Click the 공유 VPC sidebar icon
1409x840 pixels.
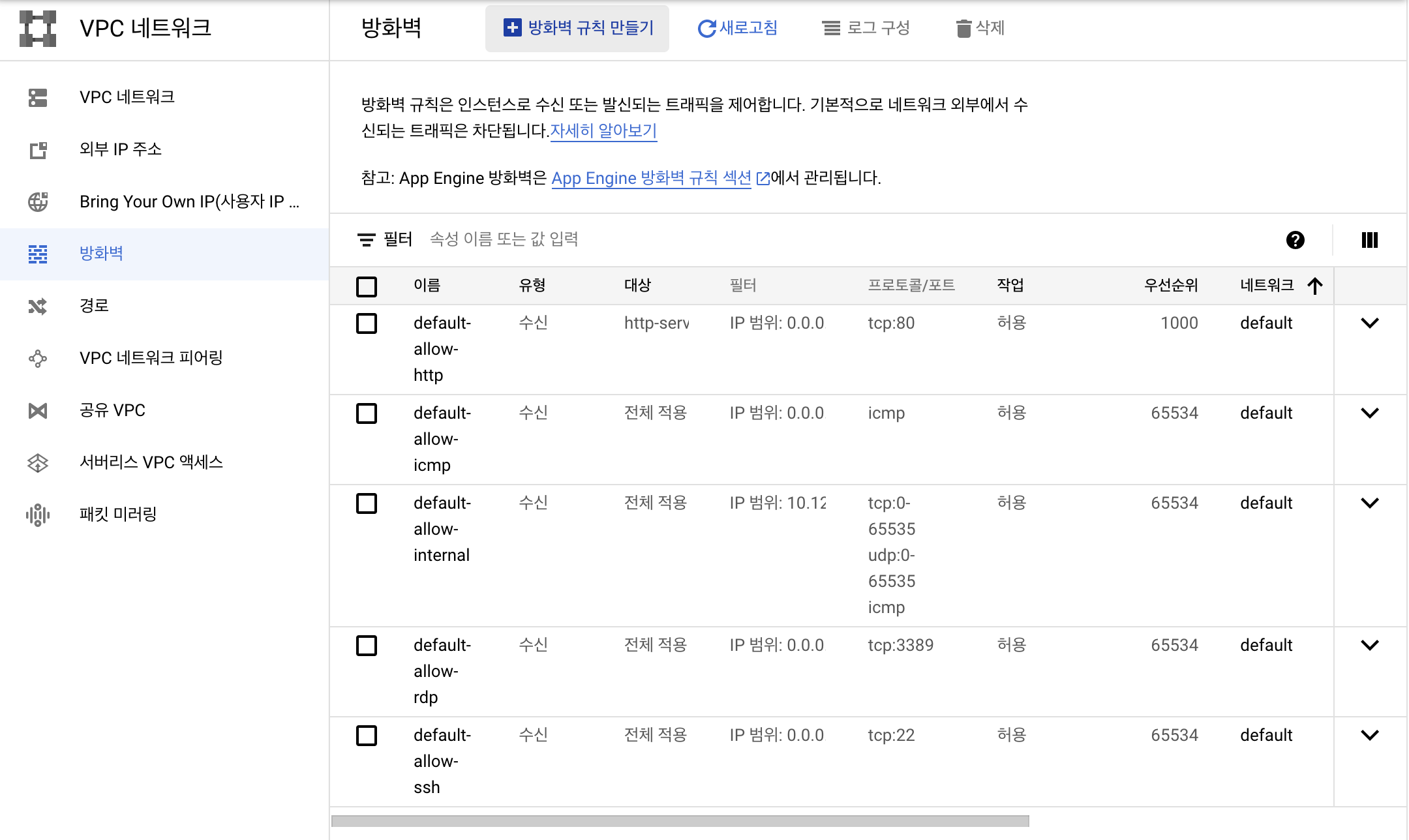[x=38, y=411]
